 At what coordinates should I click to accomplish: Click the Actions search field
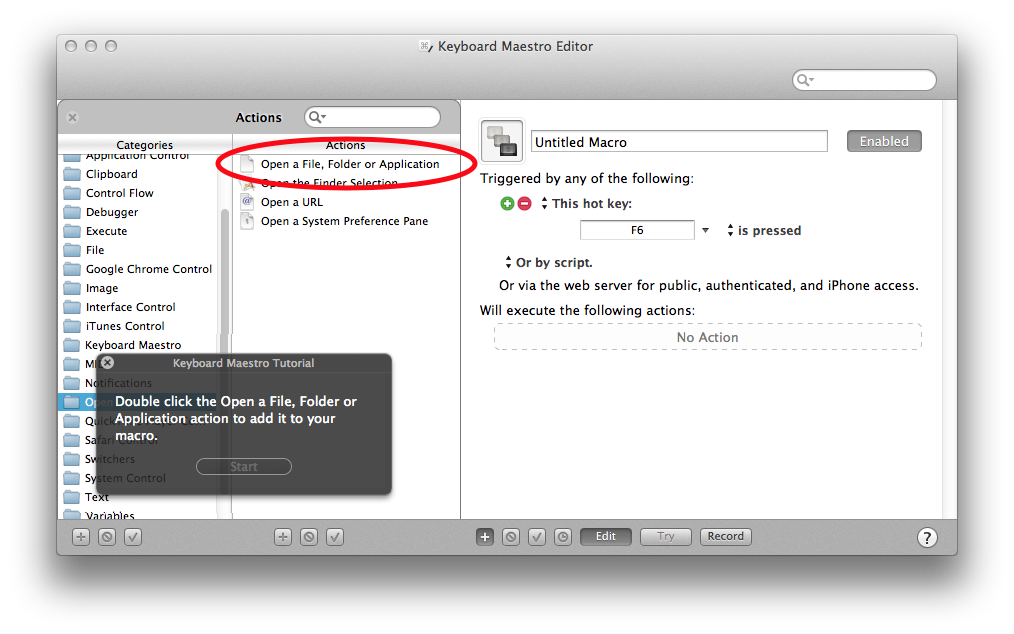tap(372, 117)
